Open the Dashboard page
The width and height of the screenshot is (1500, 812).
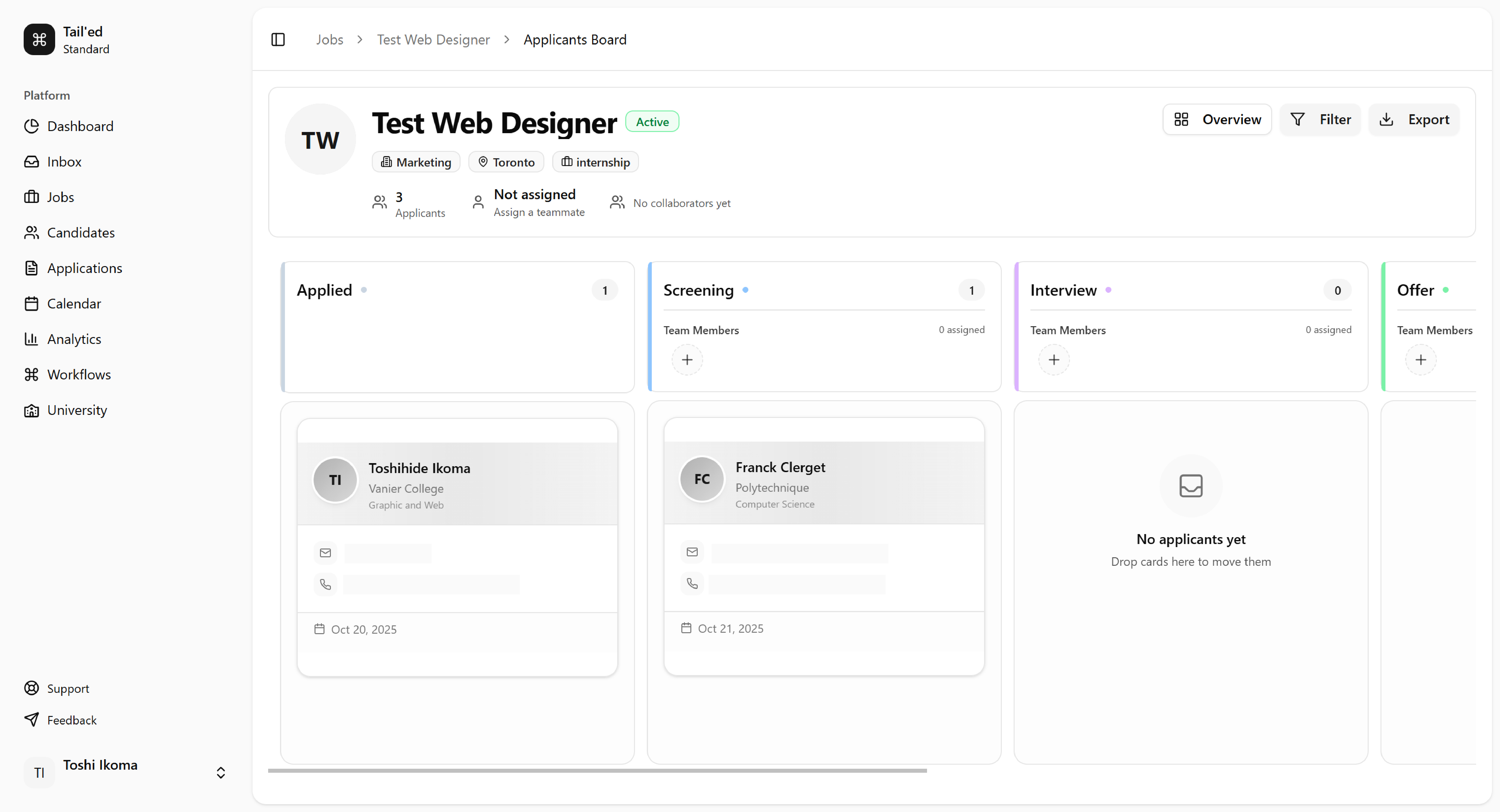[80, 126]
